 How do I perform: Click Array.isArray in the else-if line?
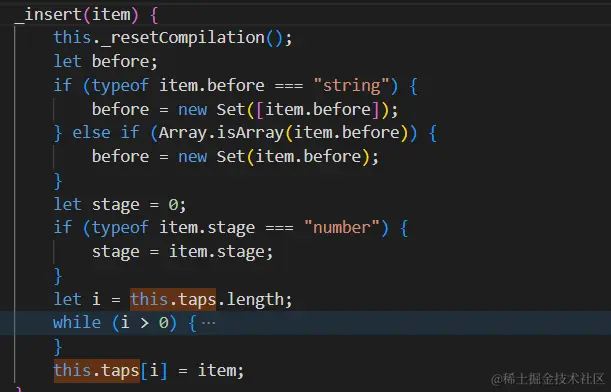click(x=221, y=132)
